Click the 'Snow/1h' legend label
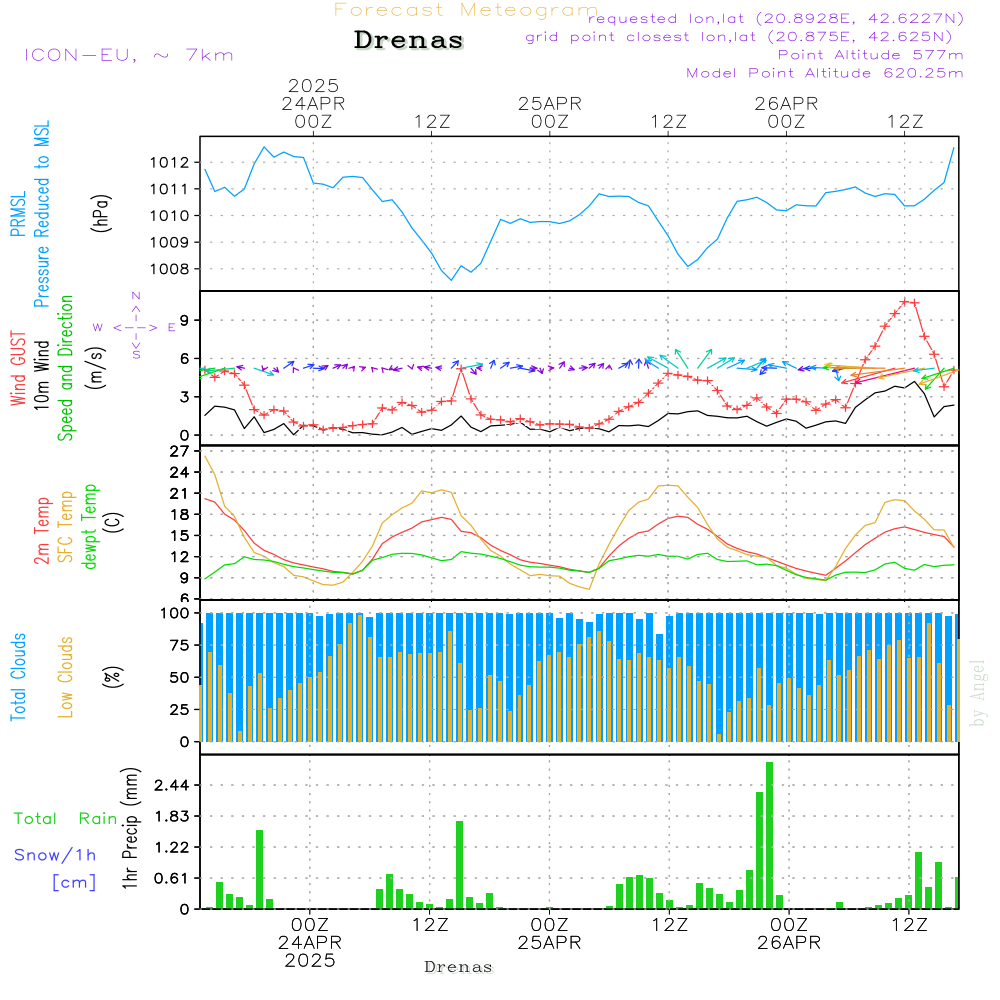This screenshot has height=1000, width=1000. click(x=55, y=855)
